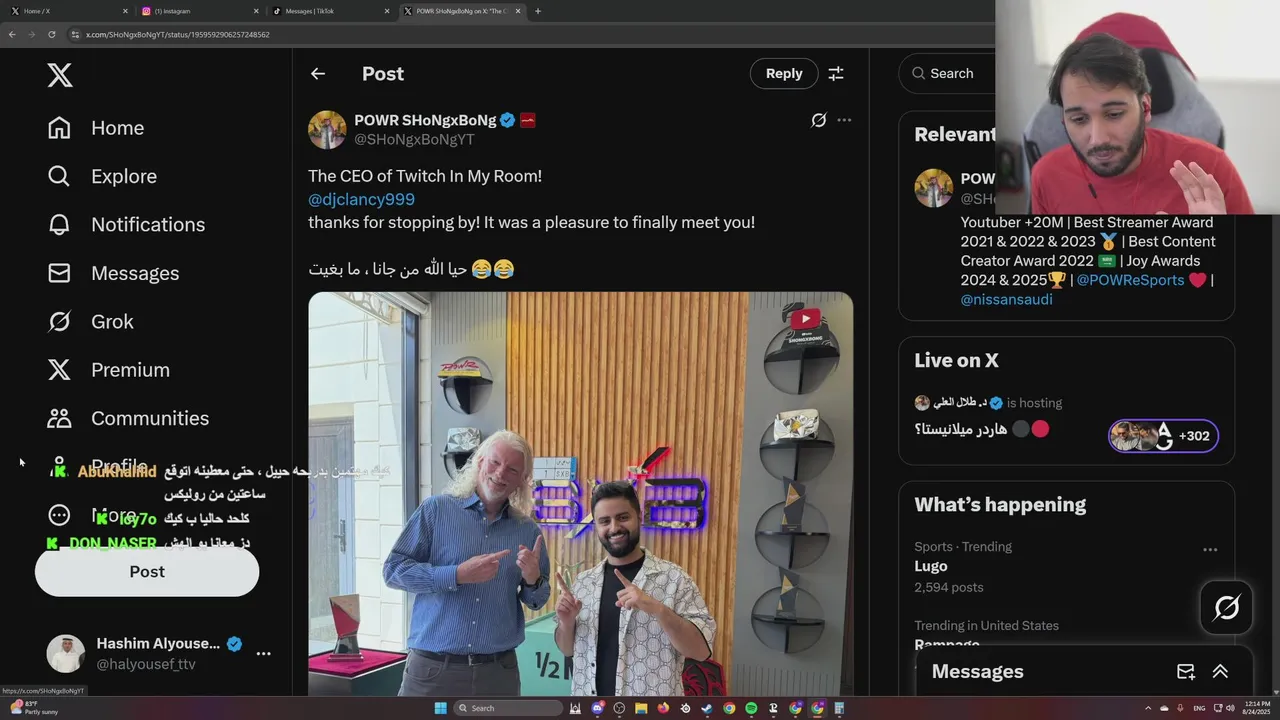Open the OBS Studio taskbar icon

[x=619, y=708]
